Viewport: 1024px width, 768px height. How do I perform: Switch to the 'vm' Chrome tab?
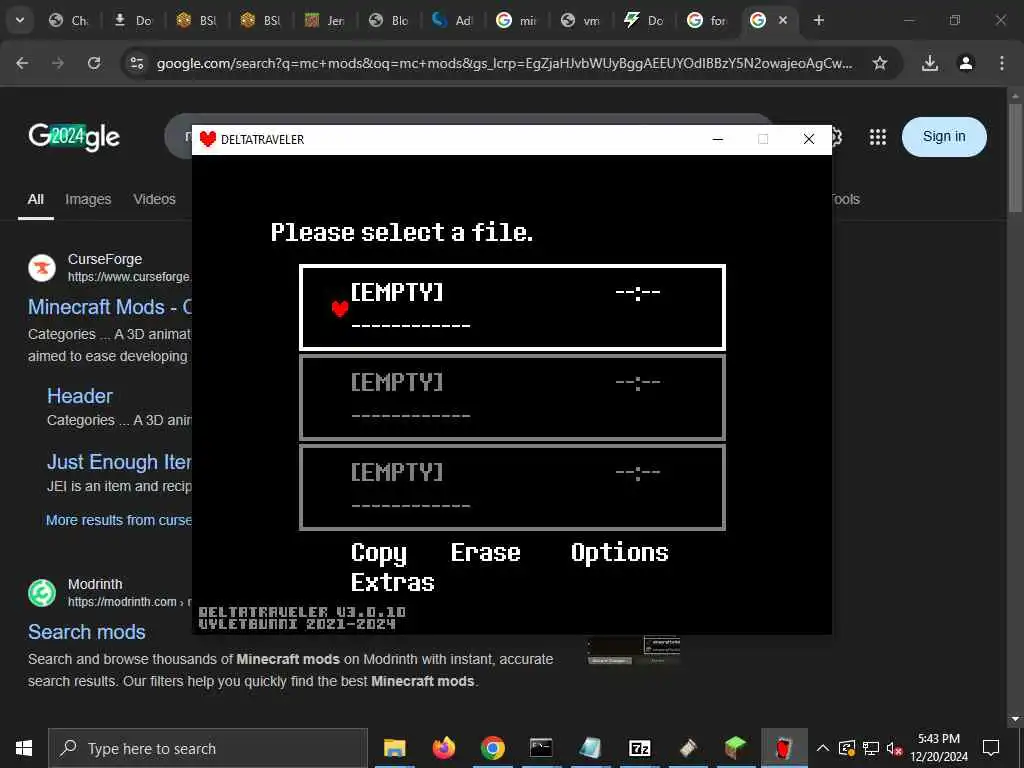581,20
